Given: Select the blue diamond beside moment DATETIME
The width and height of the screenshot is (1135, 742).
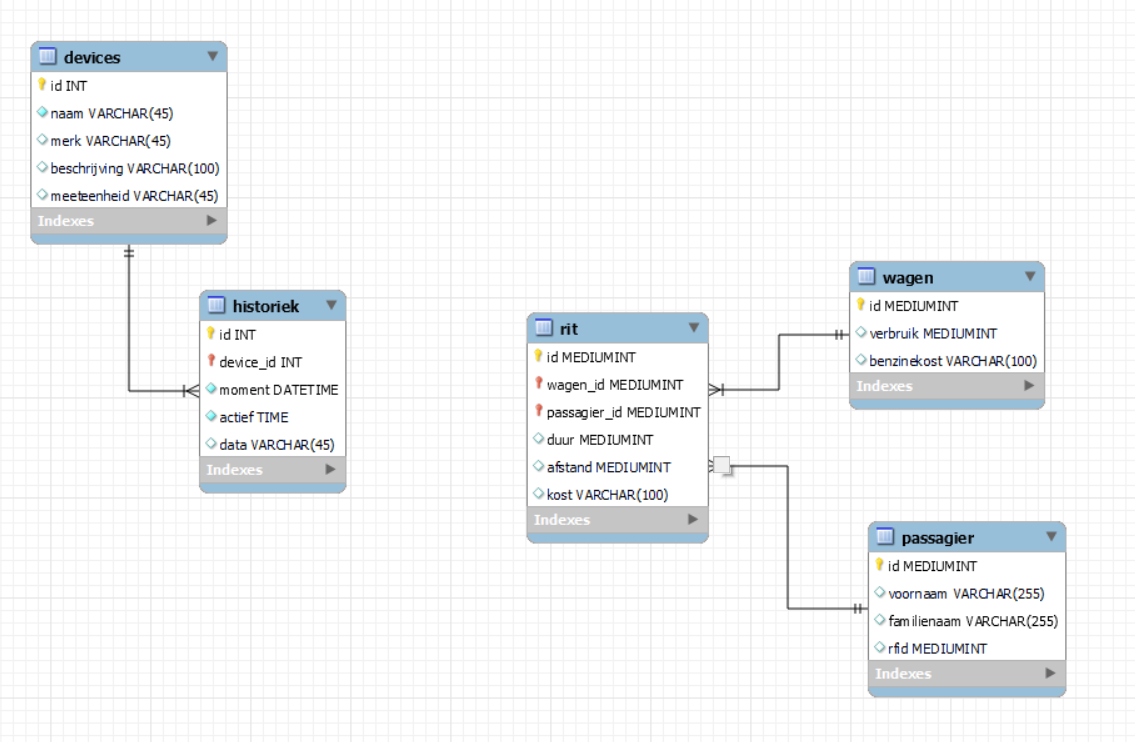Looking at the screenshot, I should pyautogui.click(x=210, y=389).
